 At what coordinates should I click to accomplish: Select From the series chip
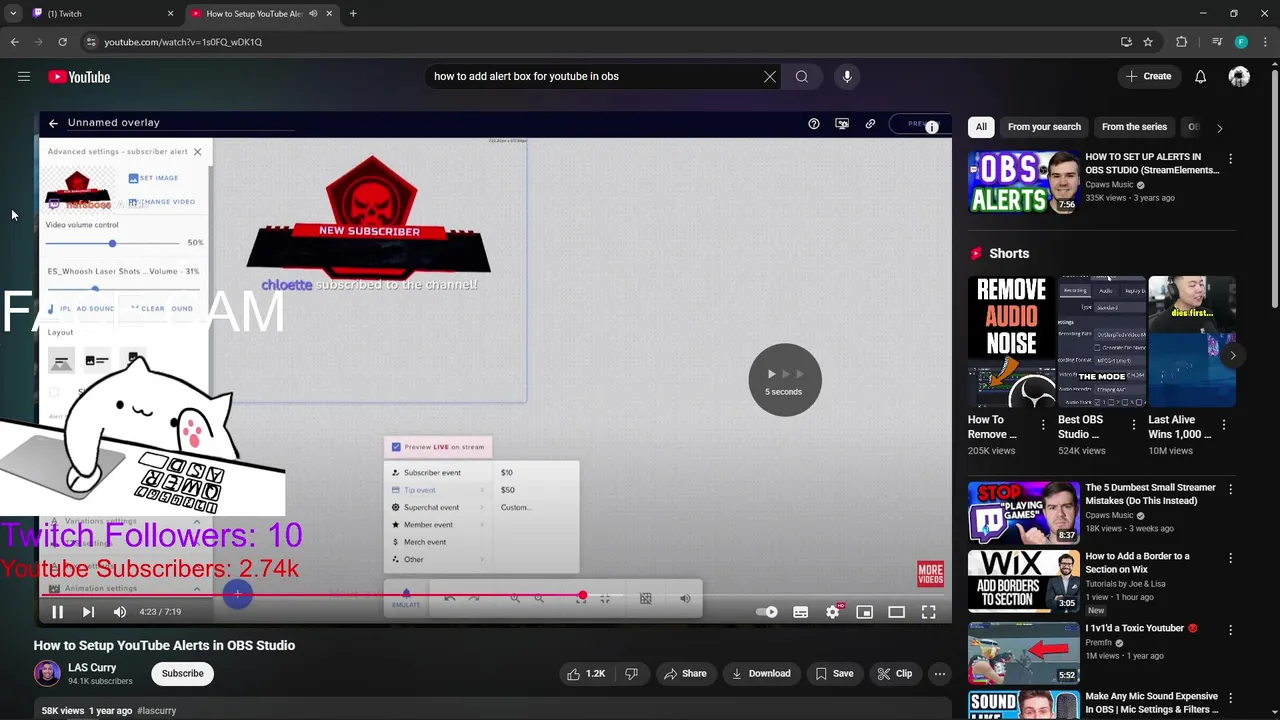(1134, 127)
